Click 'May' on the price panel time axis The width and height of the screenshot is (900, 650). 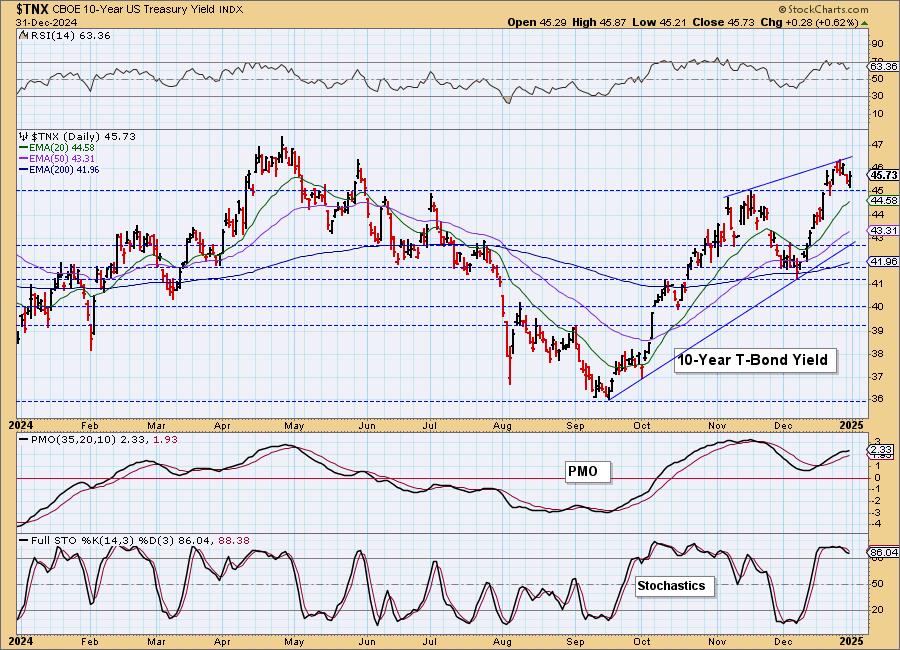tap(294, 426)
